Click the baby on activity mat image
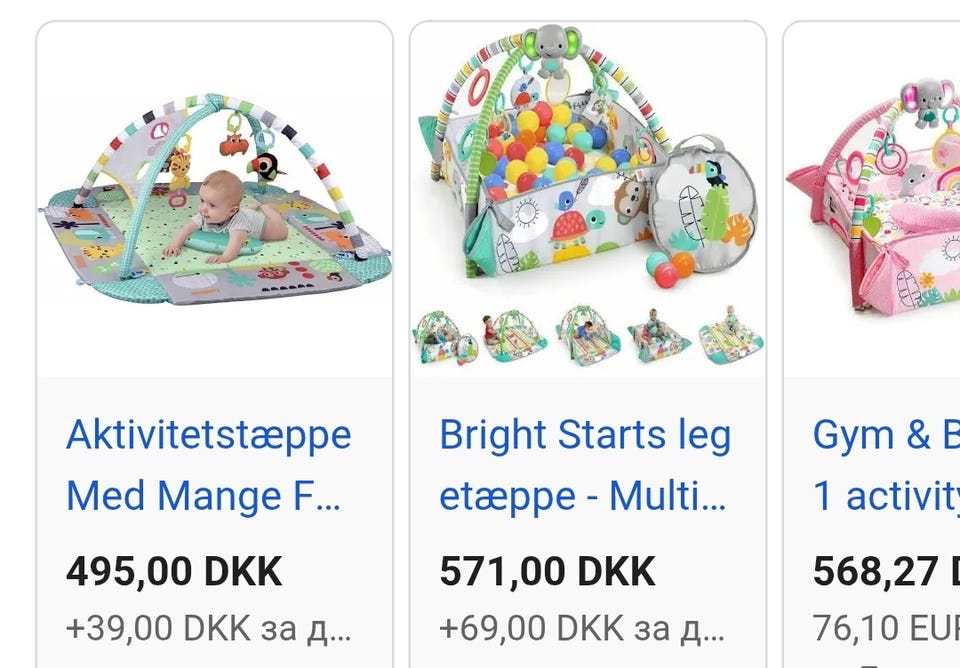Image resolution: width=960 pixels, height=668 pixels. point(214,199)
